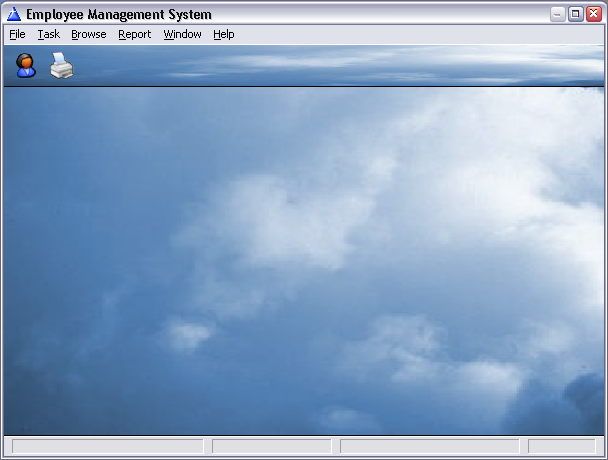Open the File menu
Screen dimensions: 608x460
[x=17, y=34]
